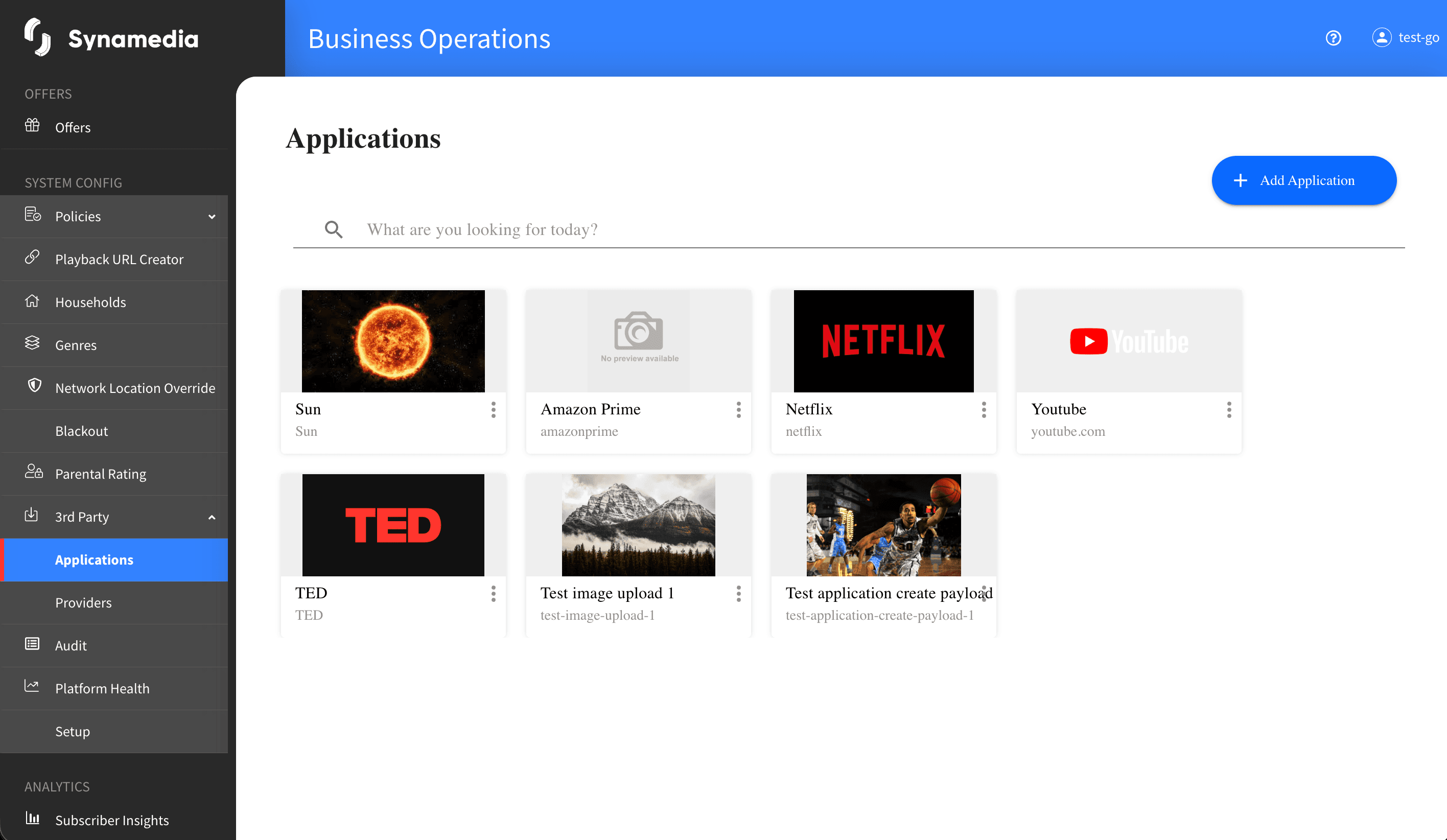Open the help question mark icon
The width and height of the screenshot is (1447, 840).
[x=1333, y=38]
